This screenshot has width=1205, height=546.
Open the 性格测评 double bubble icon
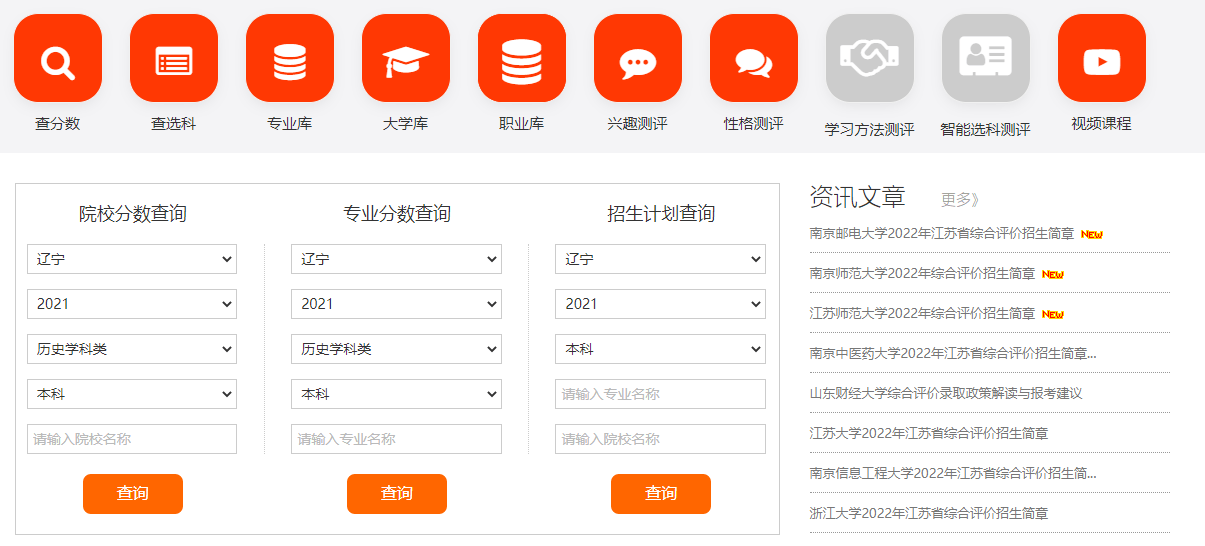pyautogui.click(x=754, y=59)
